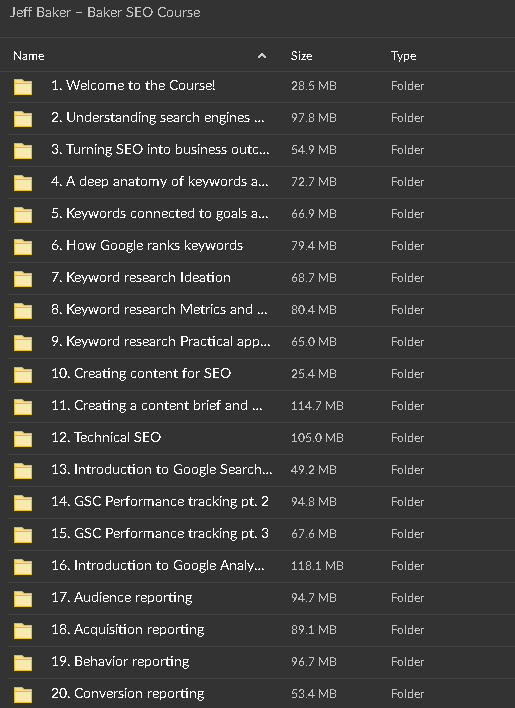This screenshot has width=515, height=708.
Task: Click the '105.0 MB' size value
Action: (317, 438)
